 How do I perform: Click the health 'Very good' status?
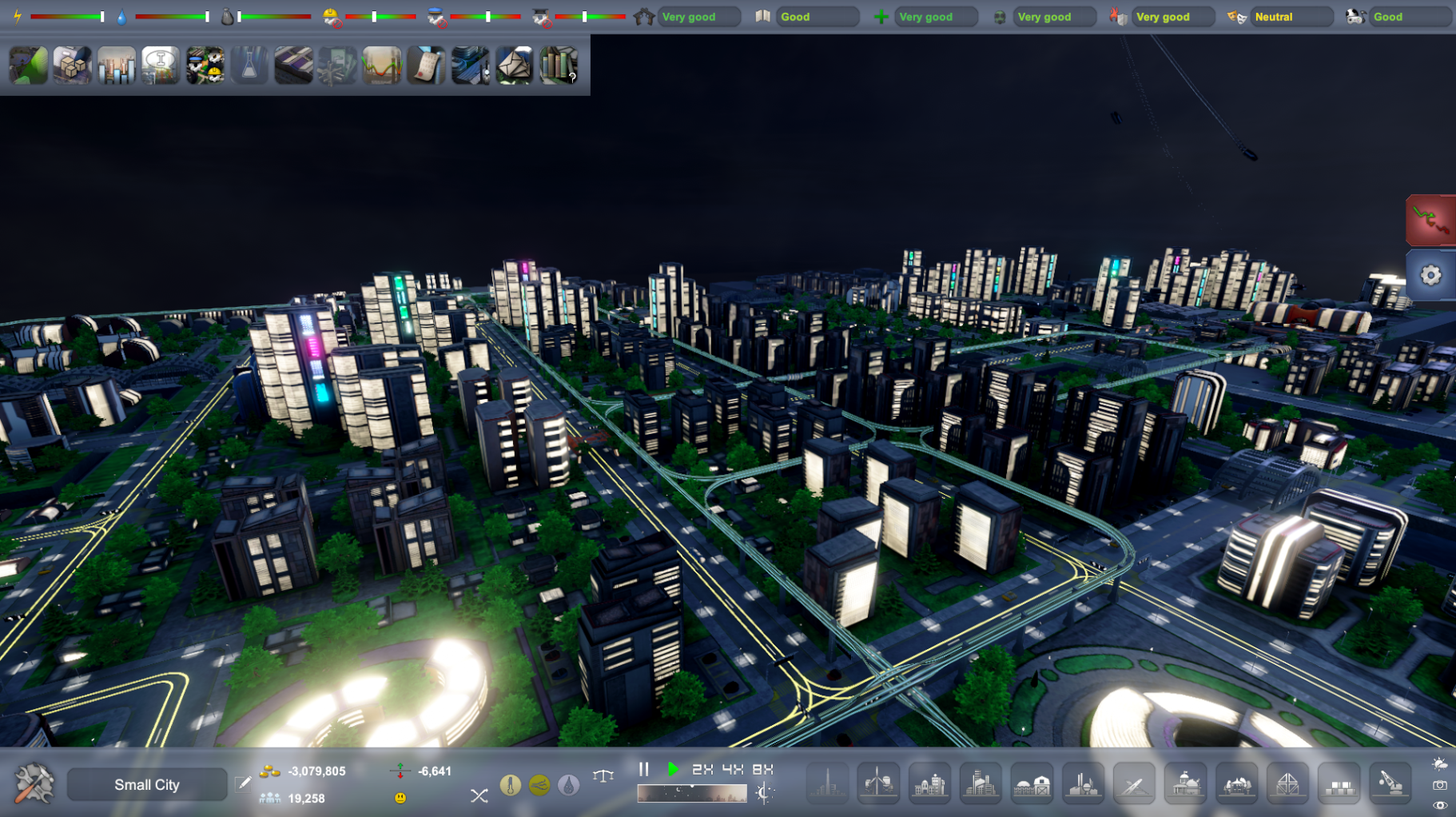tap(936, 17)
